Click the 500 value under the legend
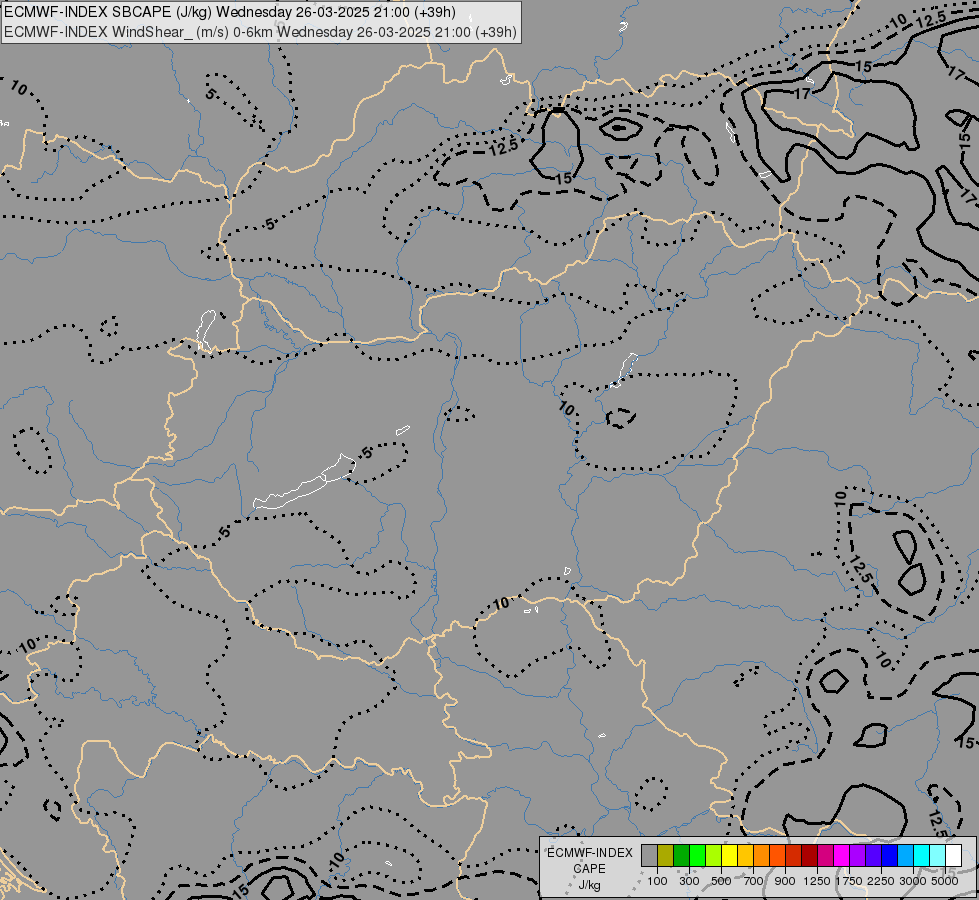This screenshot has width=979, height=900. click(x=721, y=881)
